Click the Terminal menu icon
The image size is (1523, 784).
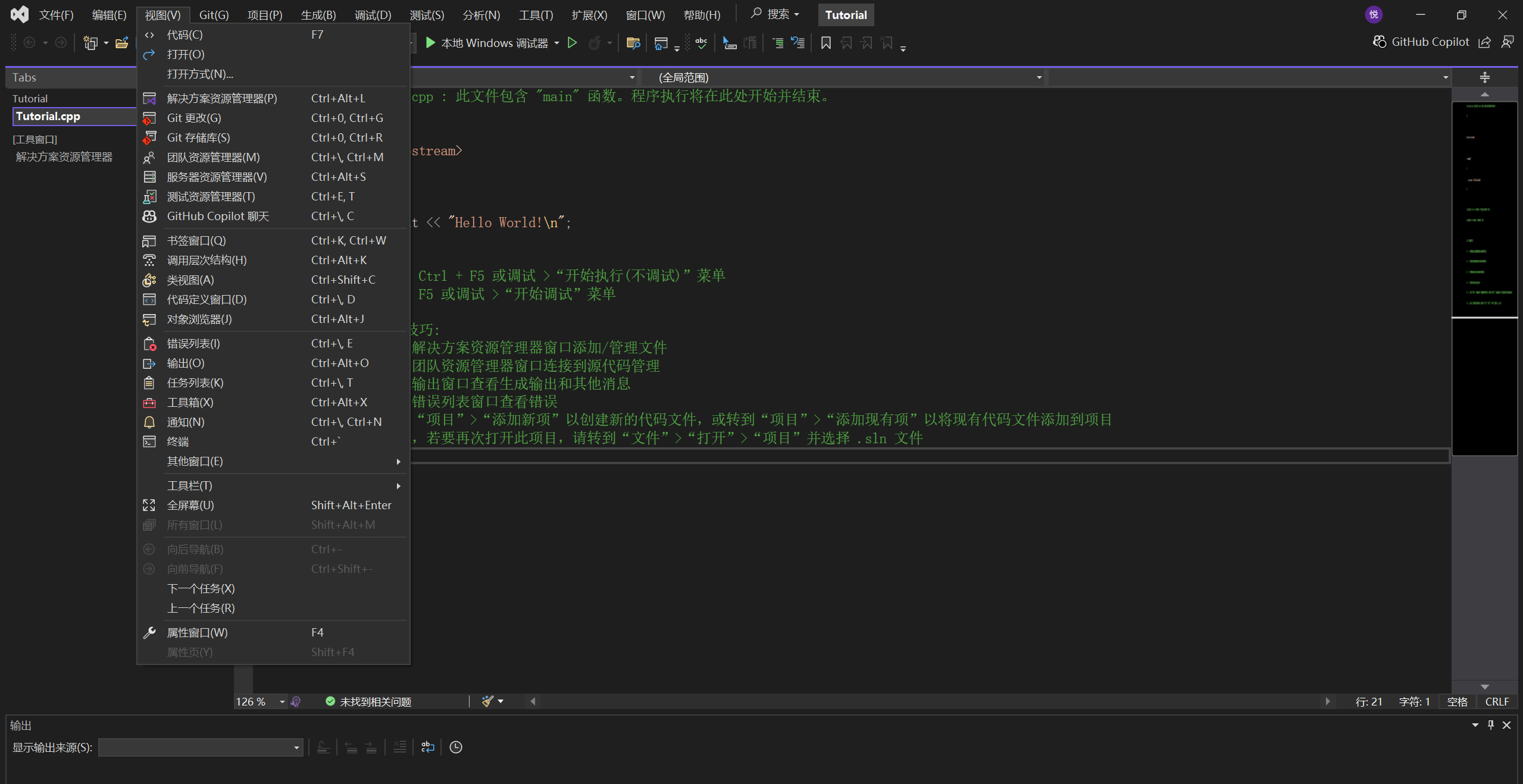(149, 441)
